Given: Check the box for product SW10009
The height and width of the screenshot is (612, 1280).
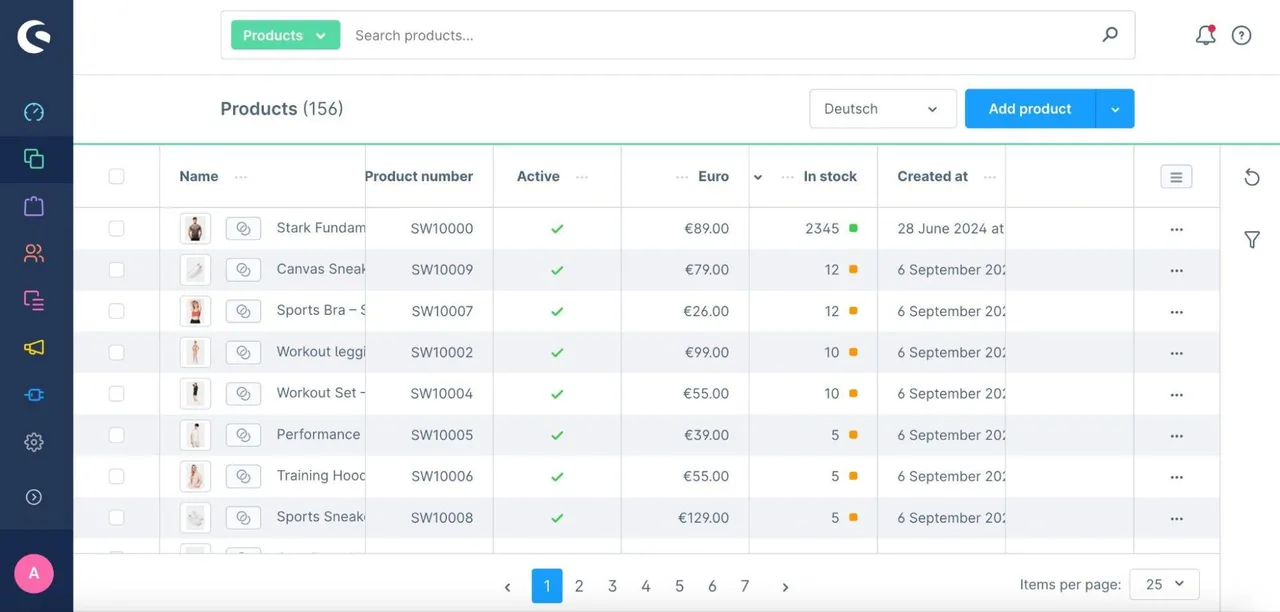Looking at the screenshot, I should [x=116, y=270].
